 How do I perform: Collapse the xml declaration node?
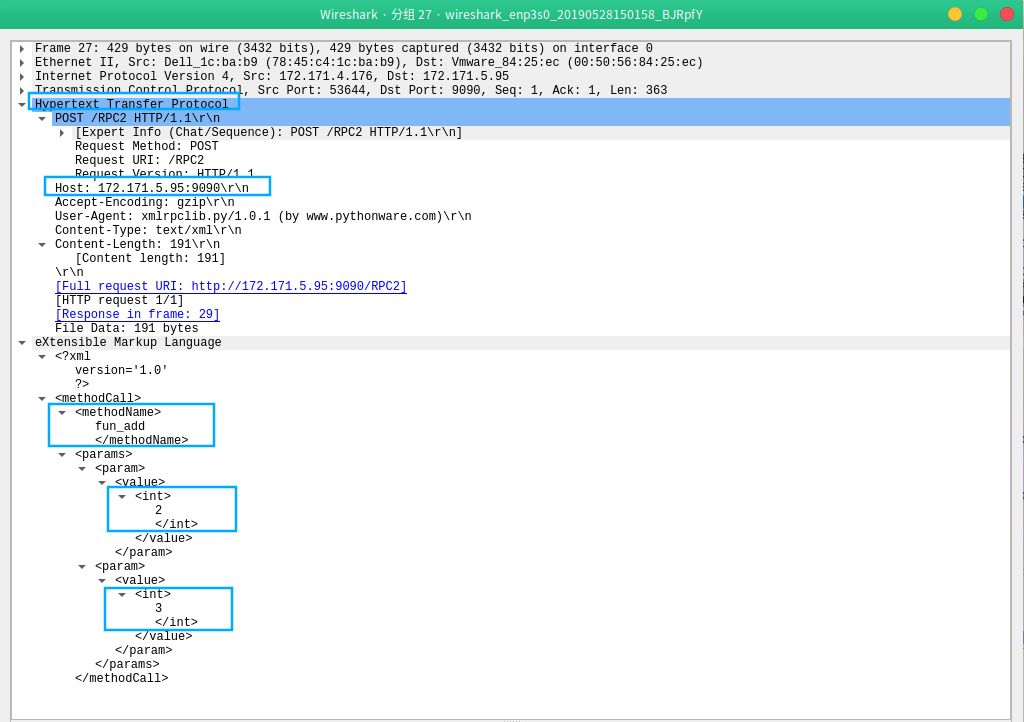tap(42, 356)
